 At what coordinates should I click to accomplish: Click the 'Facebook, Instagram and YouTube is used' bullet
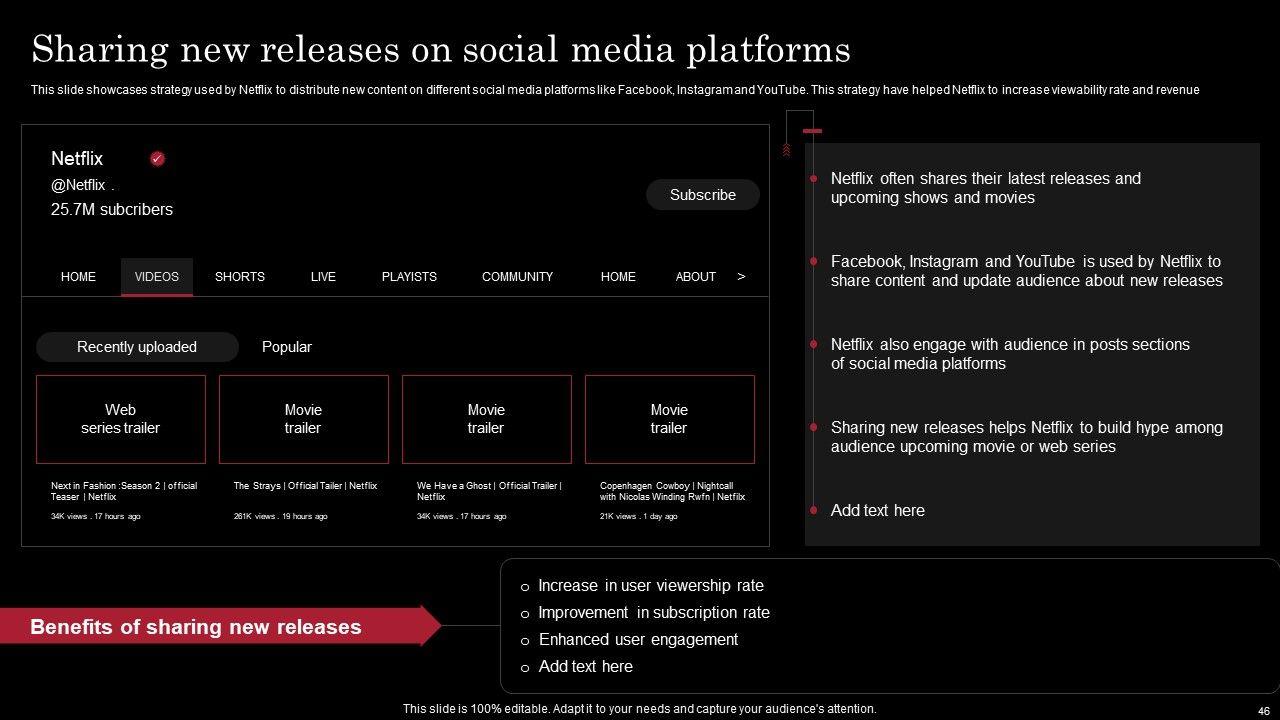point(1026,271)
